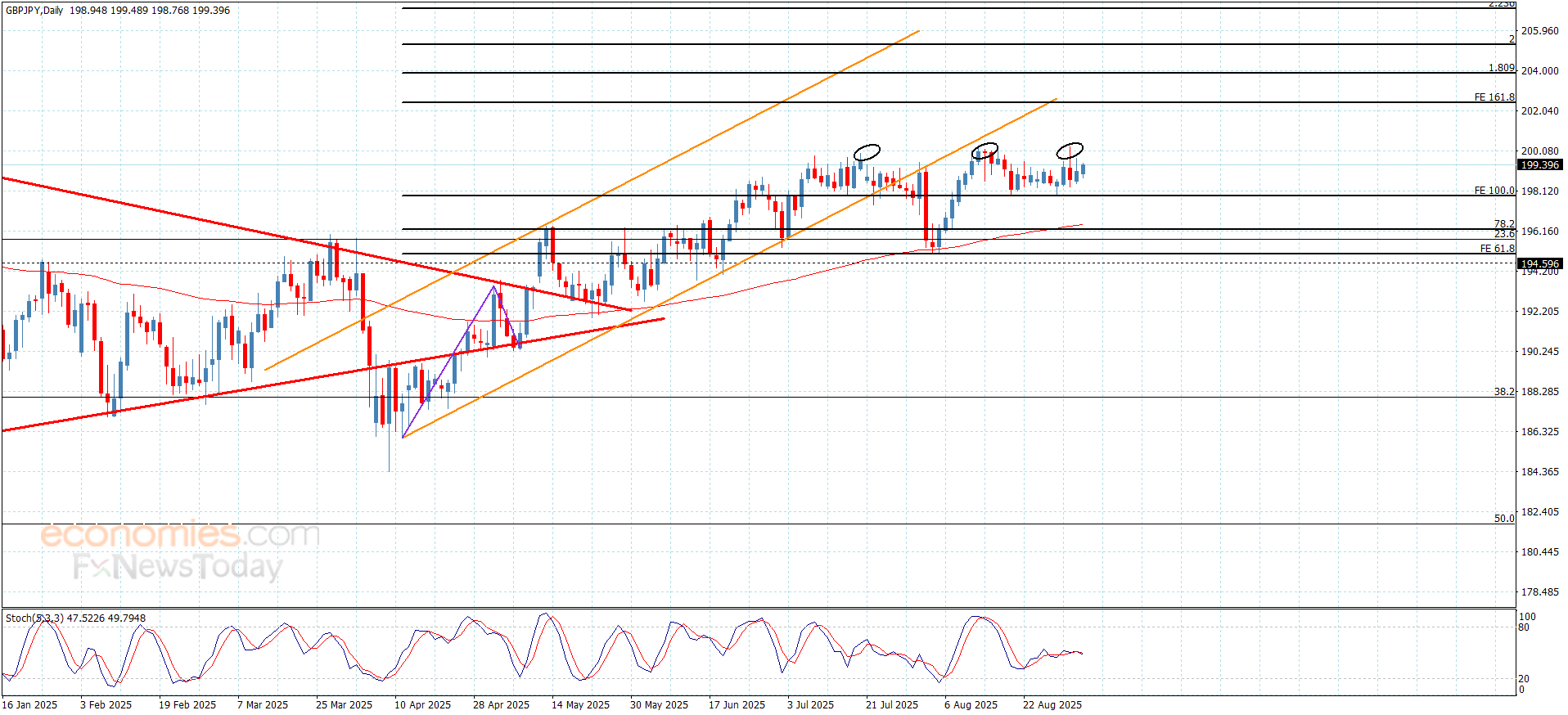Click the 202.040 price axis value
The image size is (1568, 715).
1539,111
